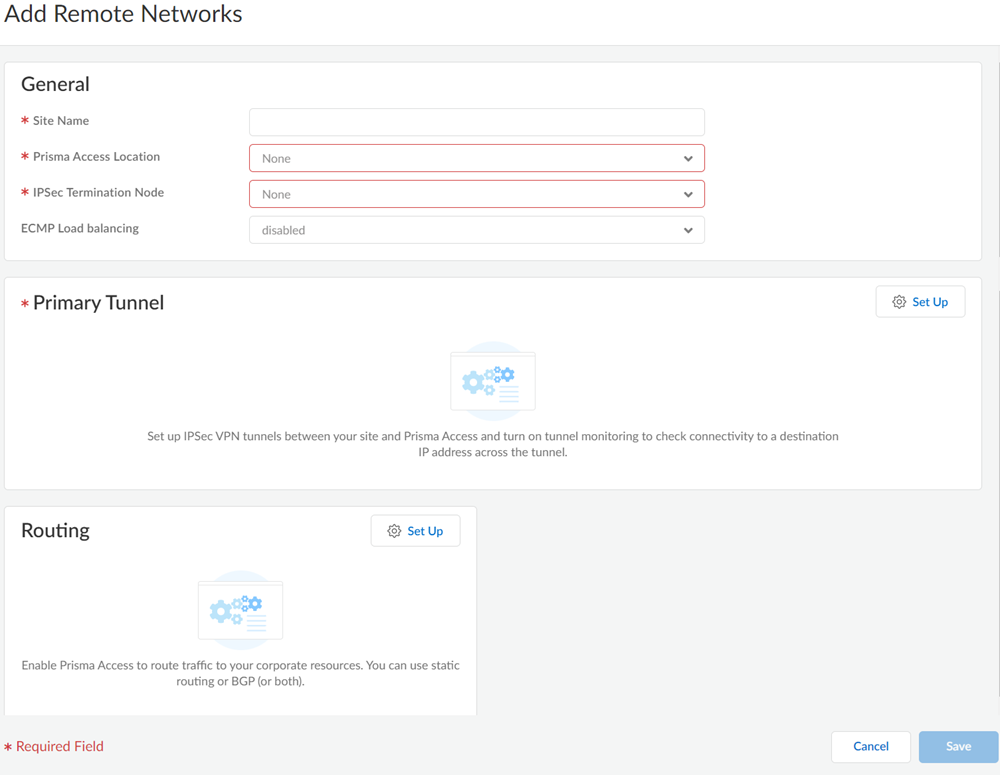Click the ECMP Load balancing chevron arrow
Viewport: 1000px width, 775px height.
tap(688, 230)
